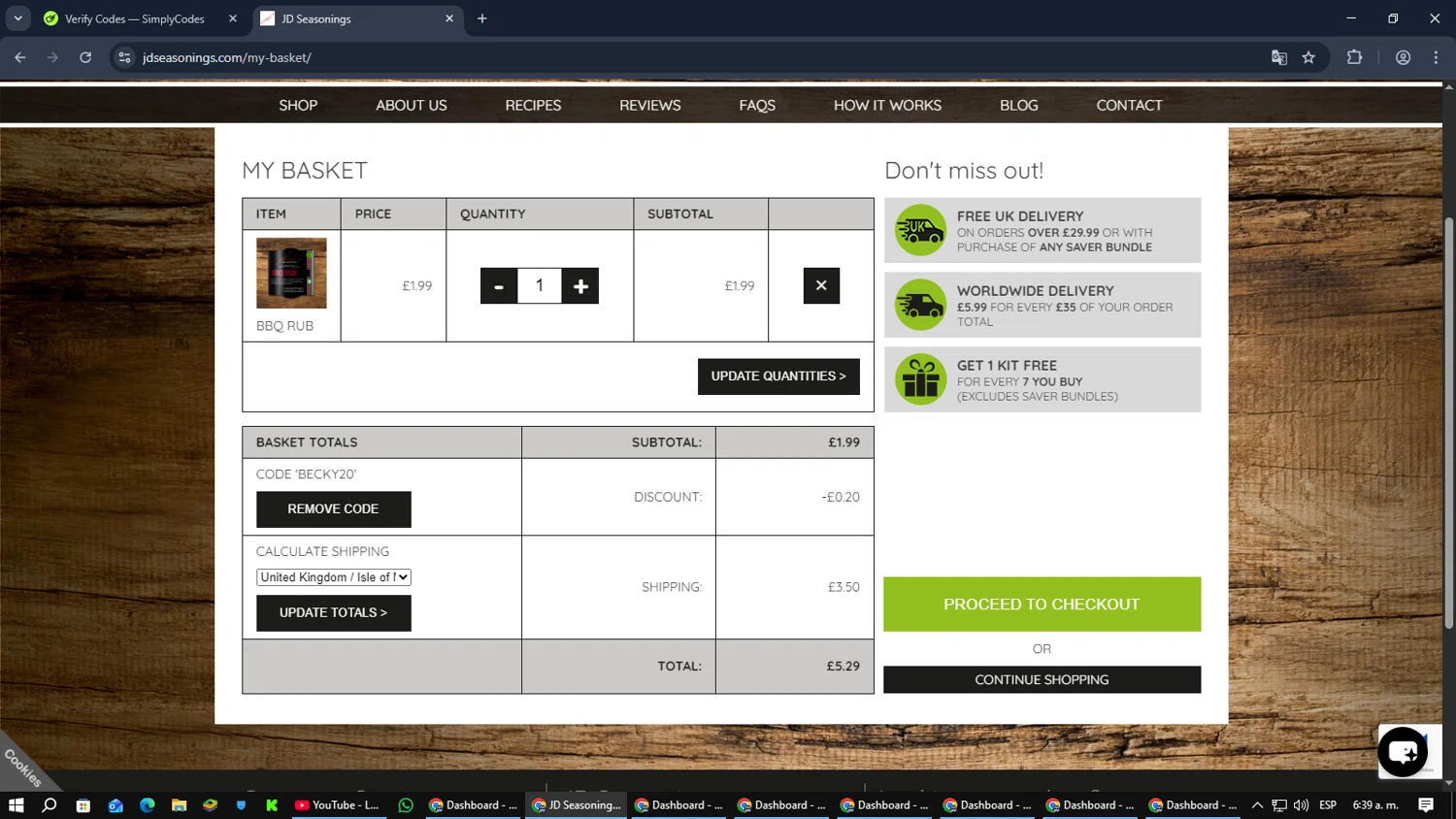Close the JD Seasonings tab
The width and height of the screenshot is (1456, 819).
pos(449,18)
